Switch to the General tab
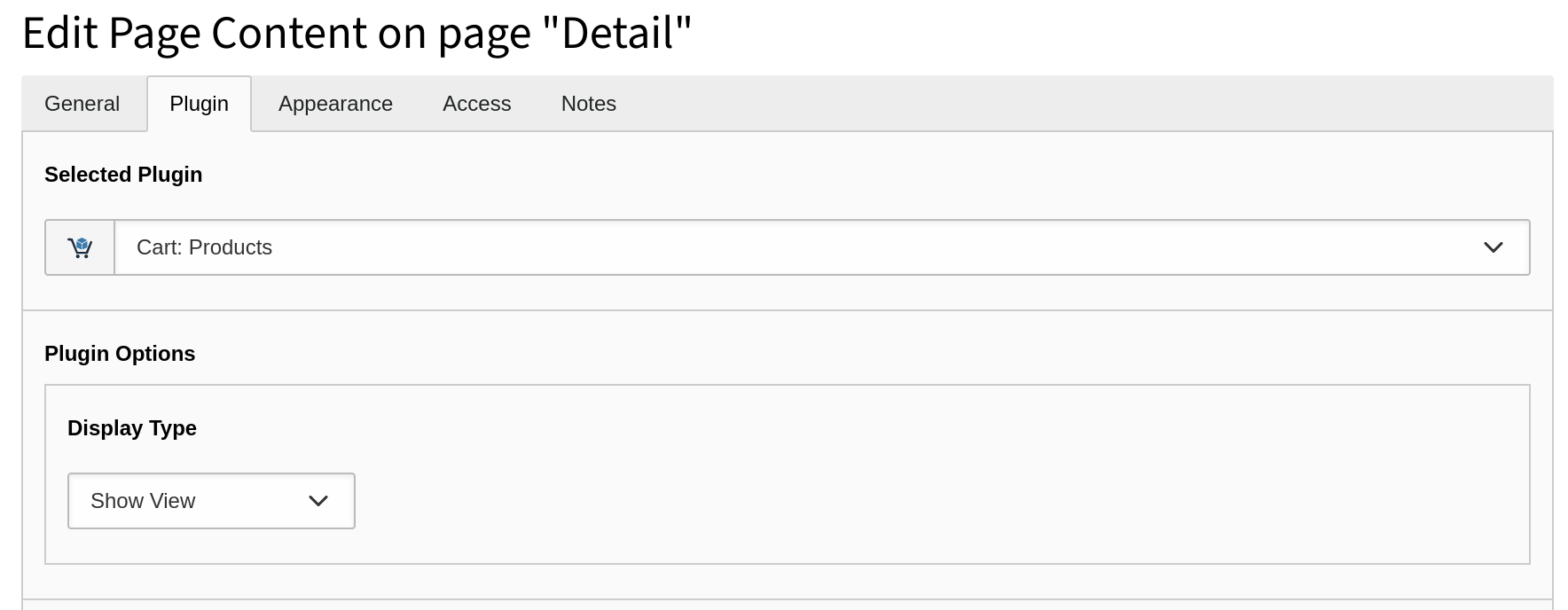The image size is (1568, 610). coord(82,104)
